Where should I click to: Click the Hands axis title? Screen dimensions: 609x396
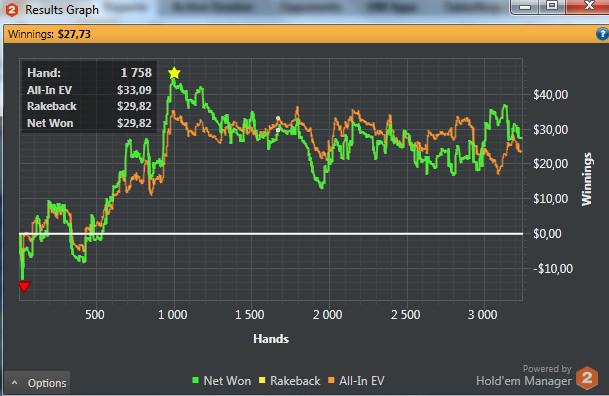point(271,339)
